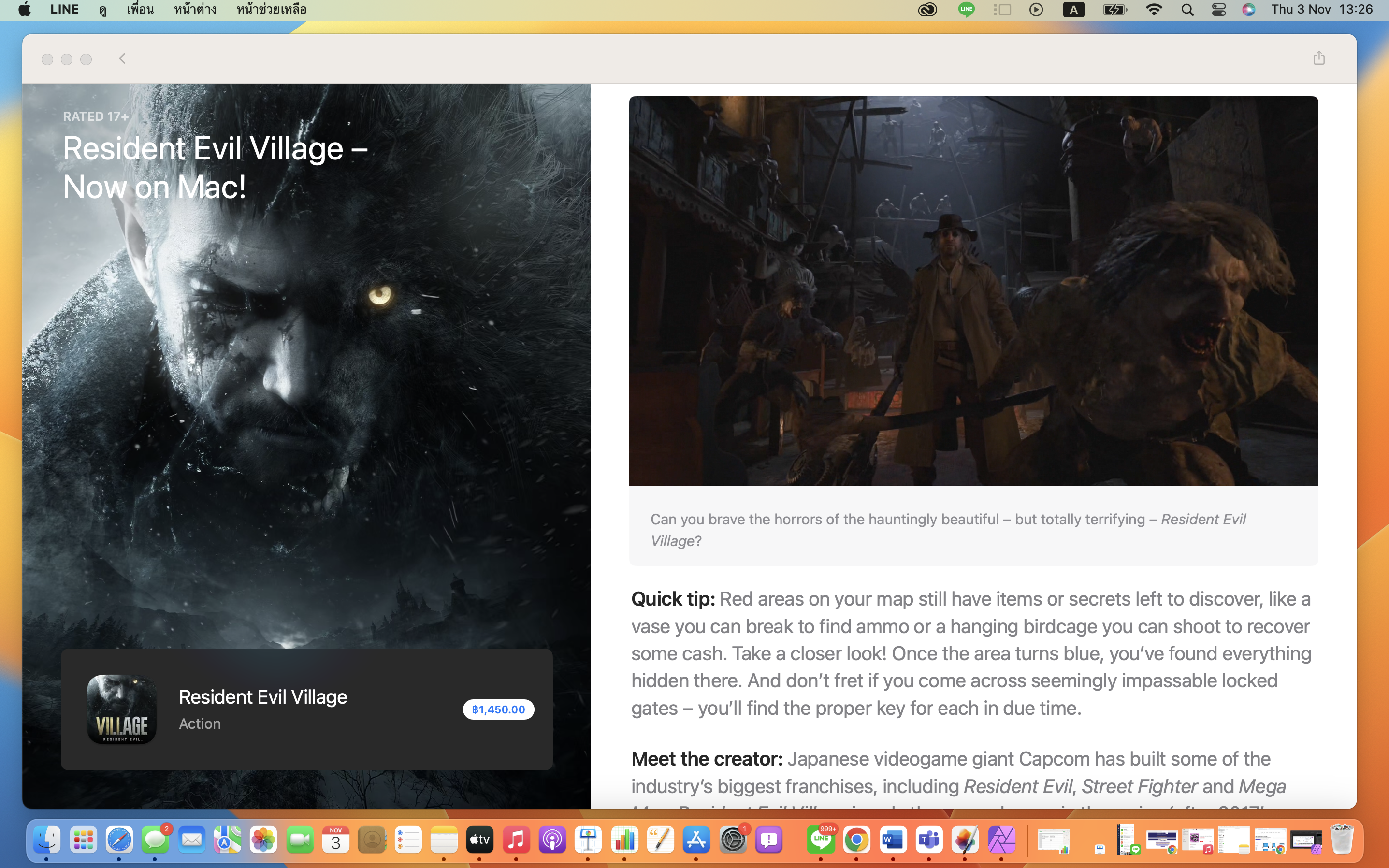Click the Wi-Fi status icon
The image size is (1389, 868).
point(1154,9)
